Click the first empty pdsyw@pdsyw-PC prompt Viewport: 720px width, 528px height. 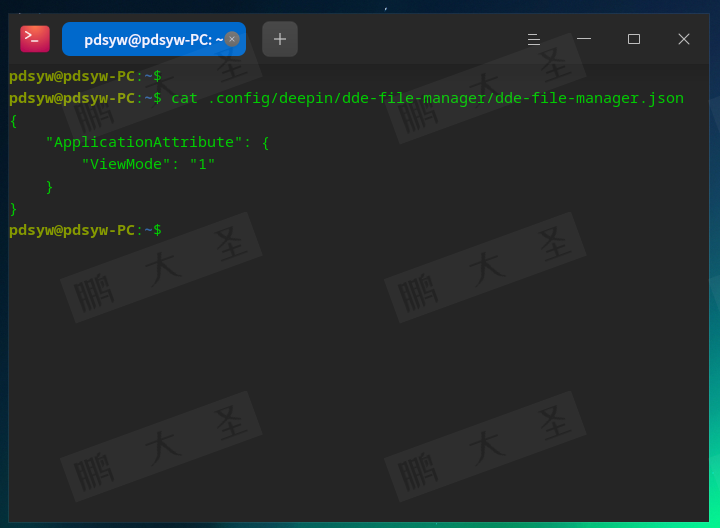pos(85,76)
